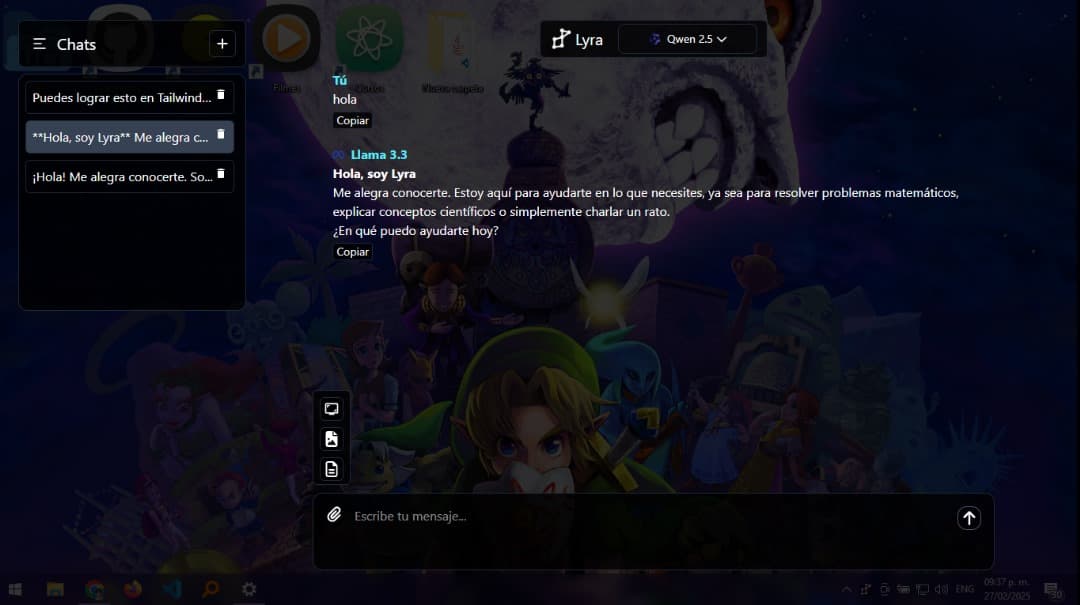Open Firefox from the taskbar

tap(133, 589)
